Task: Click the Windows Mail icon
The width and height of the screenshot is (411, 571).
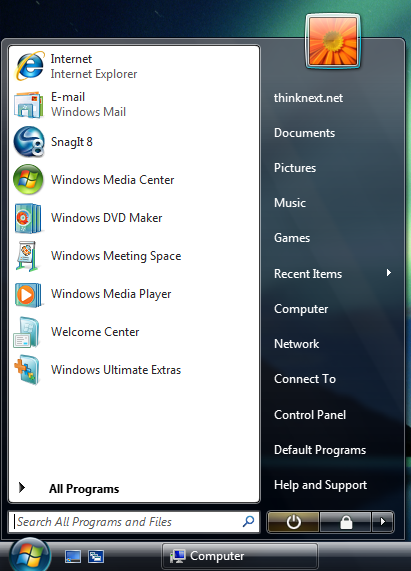Action: point(29,105)
